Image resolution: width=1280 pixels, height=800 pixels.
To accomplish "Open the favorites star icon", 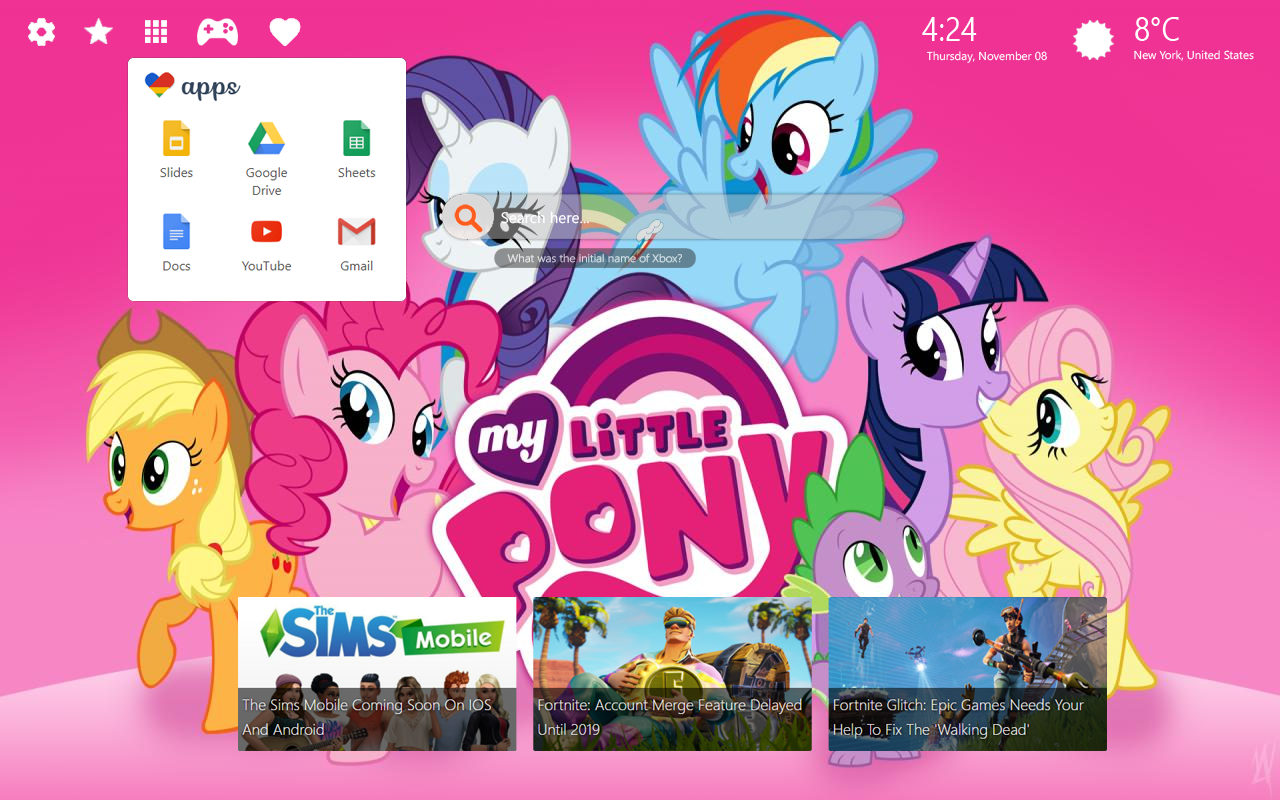I will (98, 32).
